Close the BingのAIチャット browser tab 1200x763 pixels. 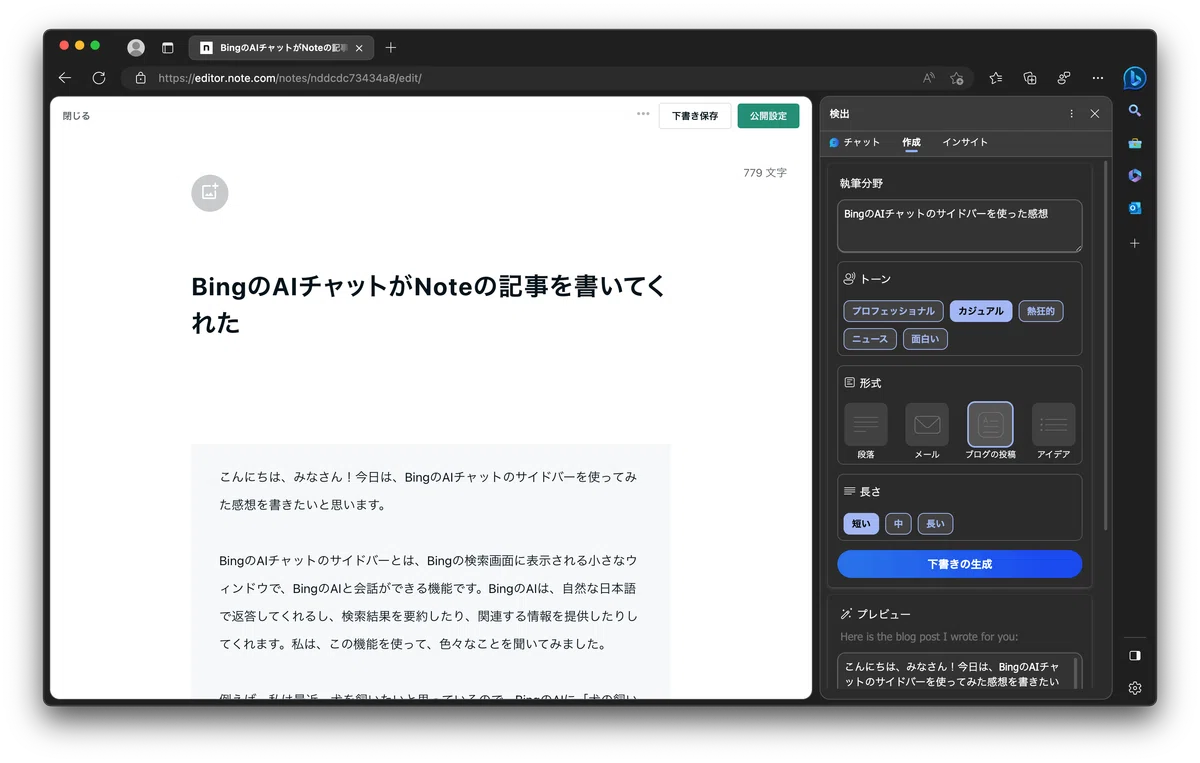(359, 47)
